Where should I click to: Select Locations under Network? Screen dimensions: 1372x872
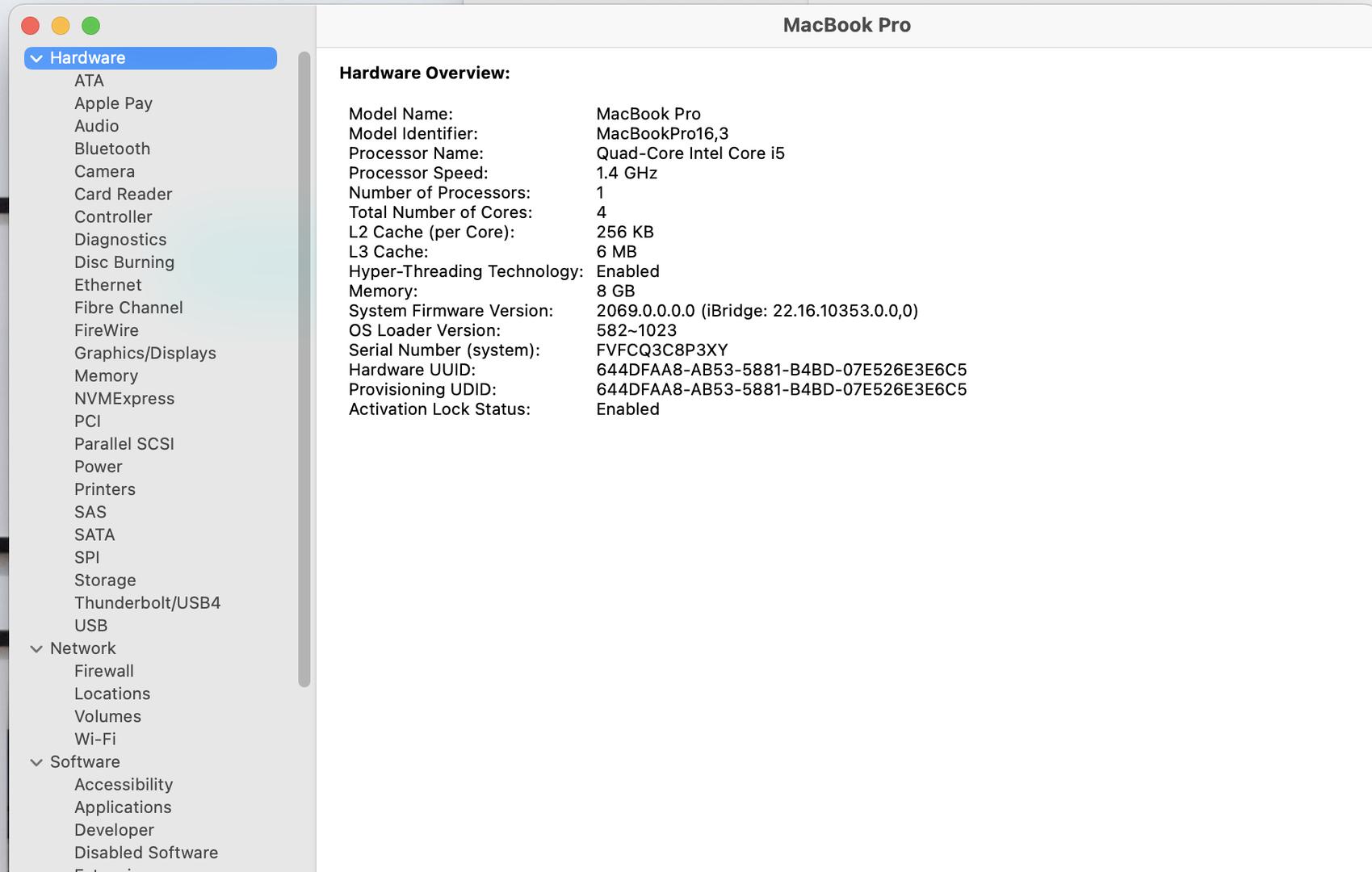[x=112, y=694]
